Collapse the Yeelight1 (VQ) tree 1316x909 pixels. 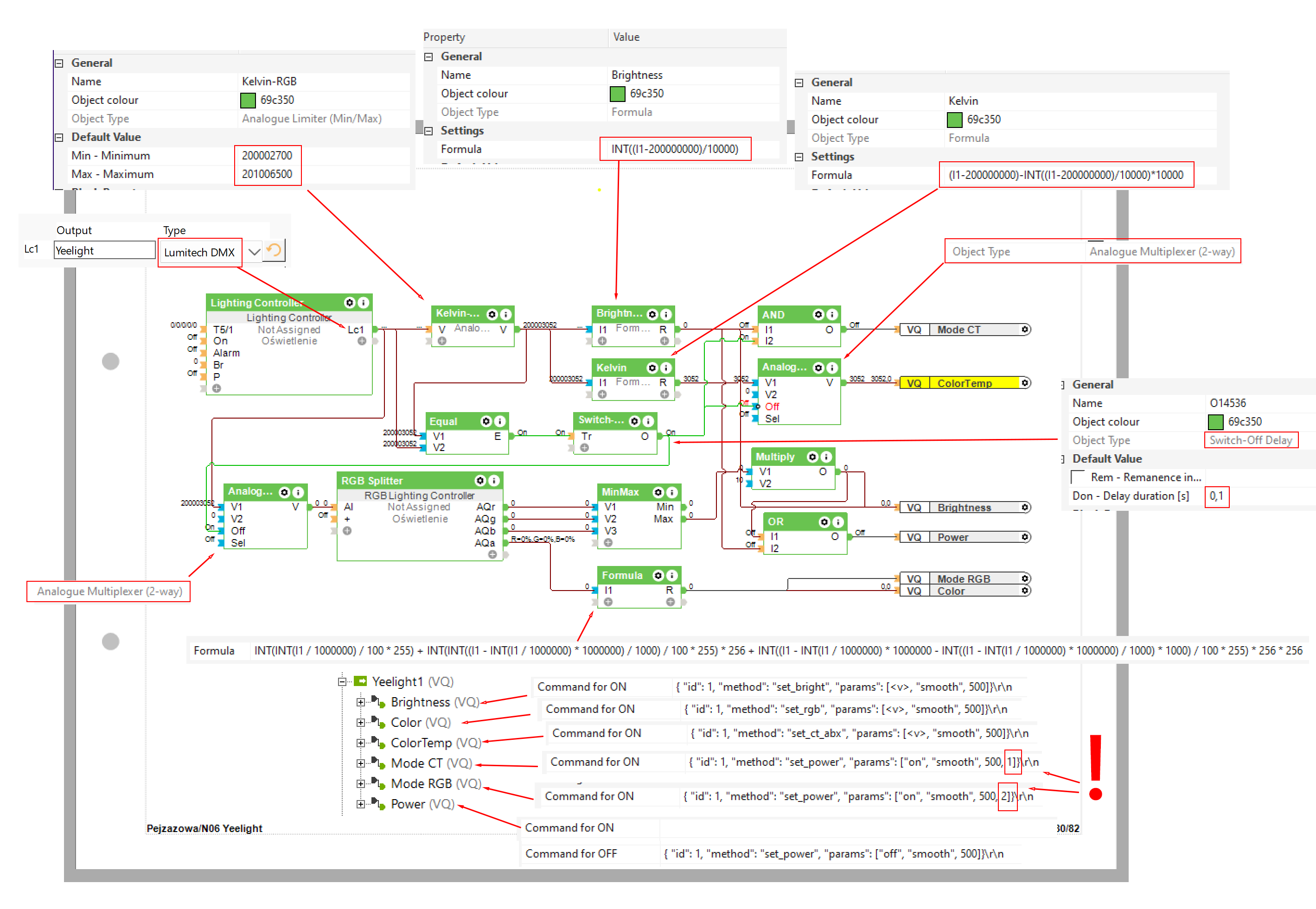click(342, 681)
